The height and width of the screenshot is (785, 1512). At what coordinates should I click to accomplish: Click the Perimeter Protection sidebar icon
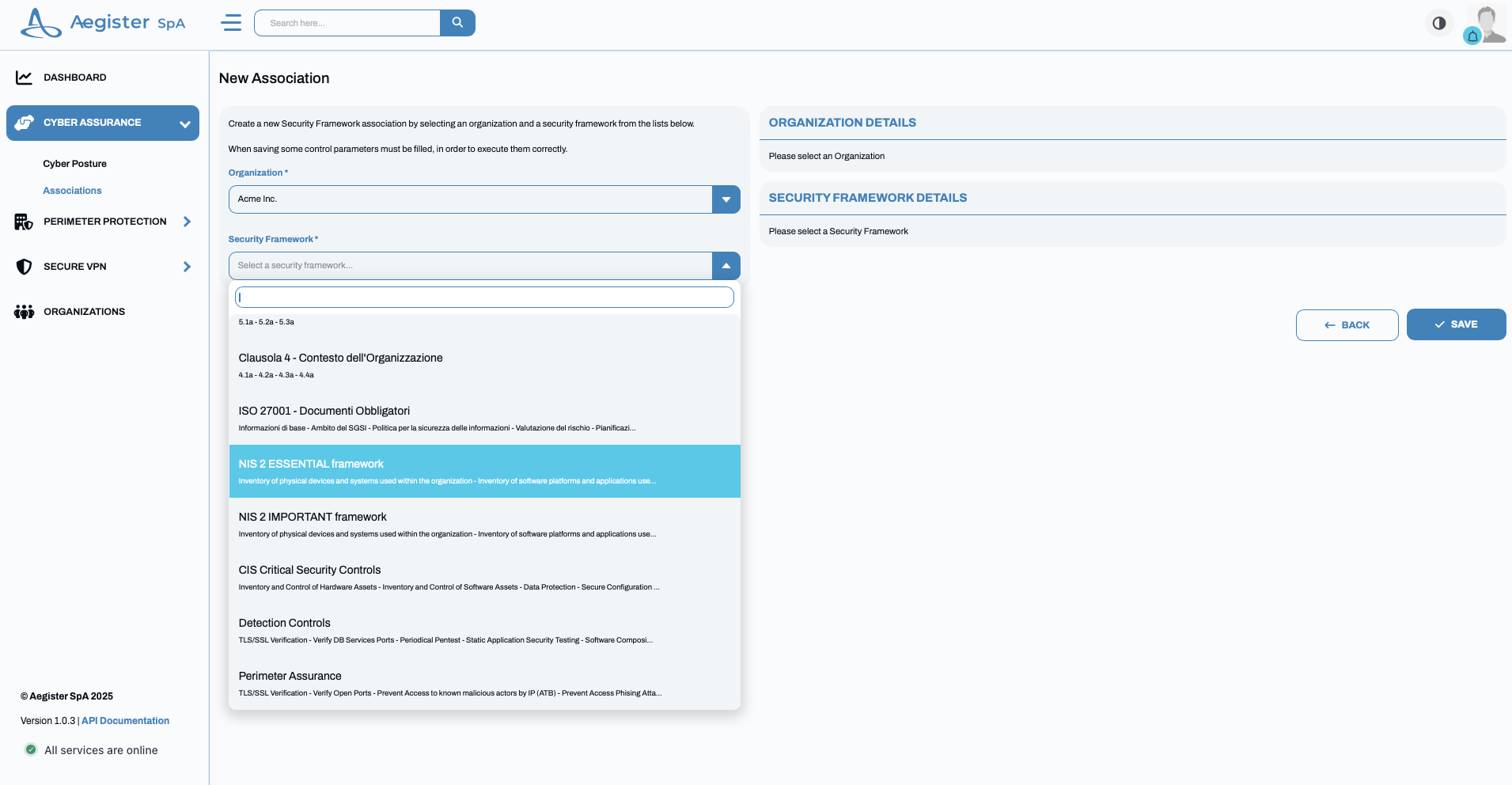(24, 222)
